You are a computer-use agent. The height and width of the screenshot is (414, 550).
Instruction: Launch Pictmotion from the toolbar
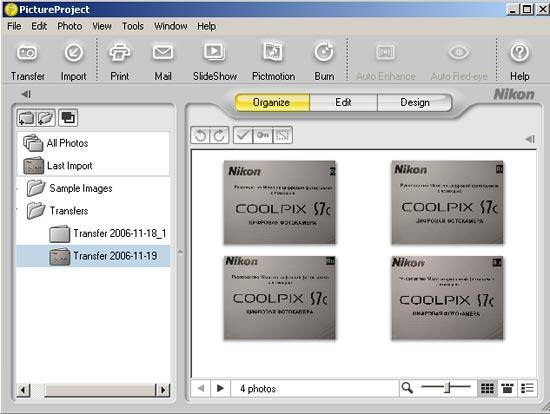273,61
